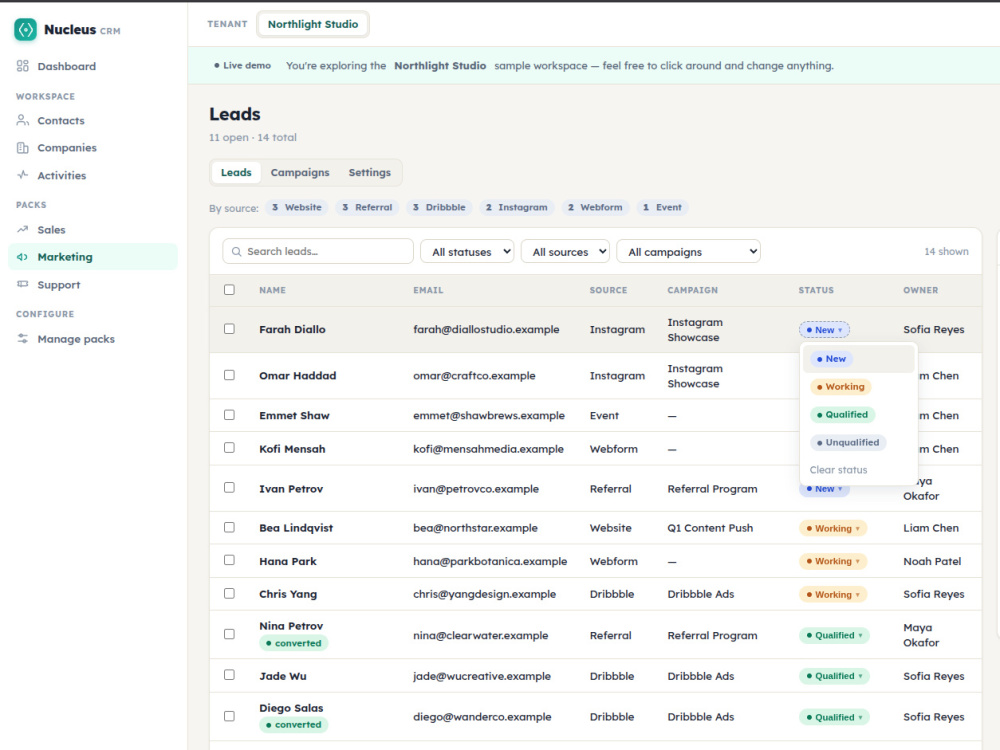Check the Hana Park row checkbox
The width and height of the screenshot is (1000, 750).
[x=230, y=560]
